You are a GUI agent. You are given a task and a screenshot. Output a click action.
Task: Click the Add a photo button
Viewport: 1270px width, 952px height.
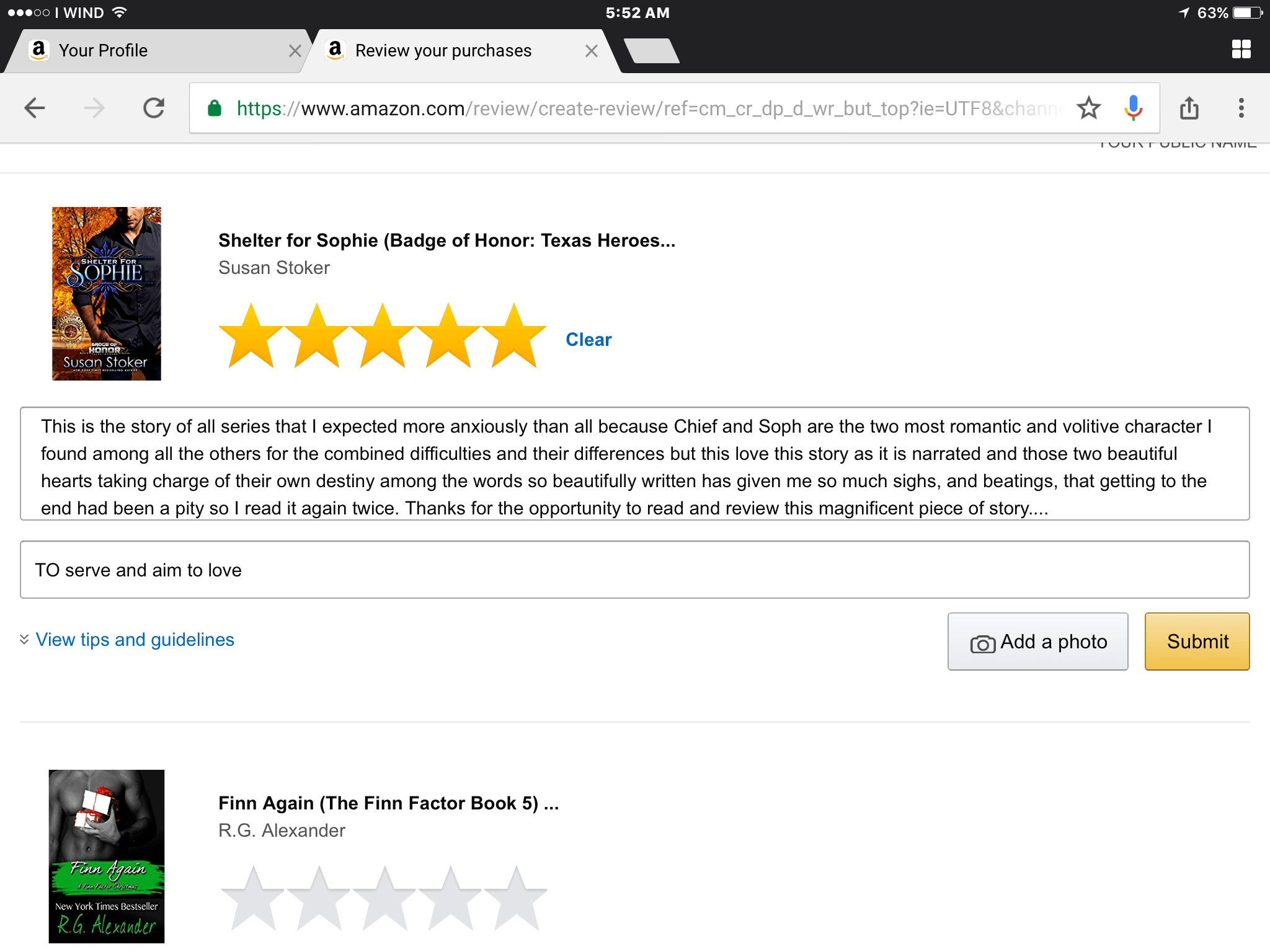[x=1037, y=641]
